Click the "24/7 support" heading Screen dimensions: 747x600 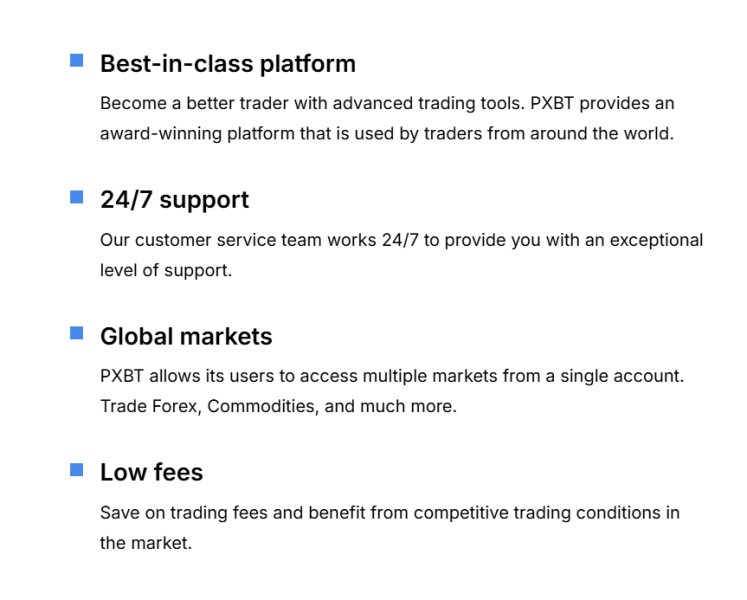click(174, 200)
